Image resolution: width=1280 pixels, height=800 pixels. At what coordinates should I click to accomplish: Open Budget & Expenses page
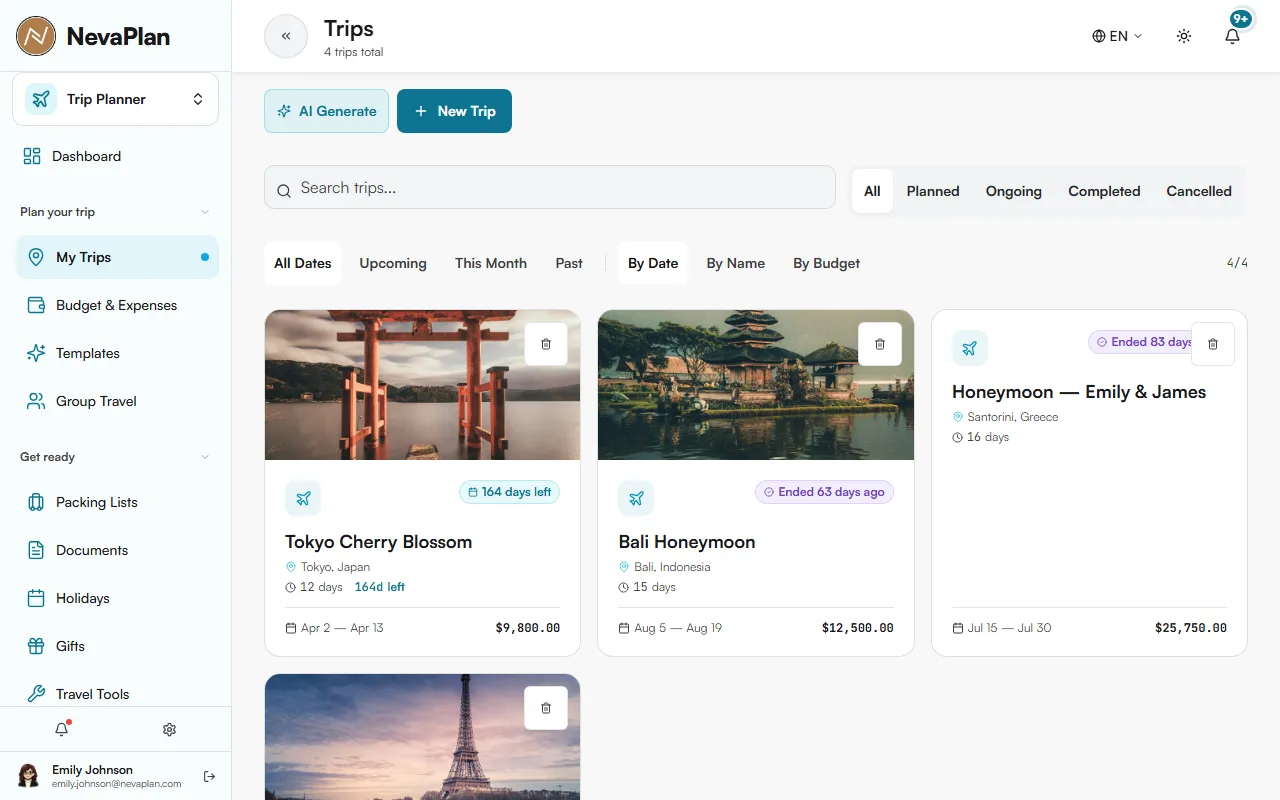coord(117,305)
